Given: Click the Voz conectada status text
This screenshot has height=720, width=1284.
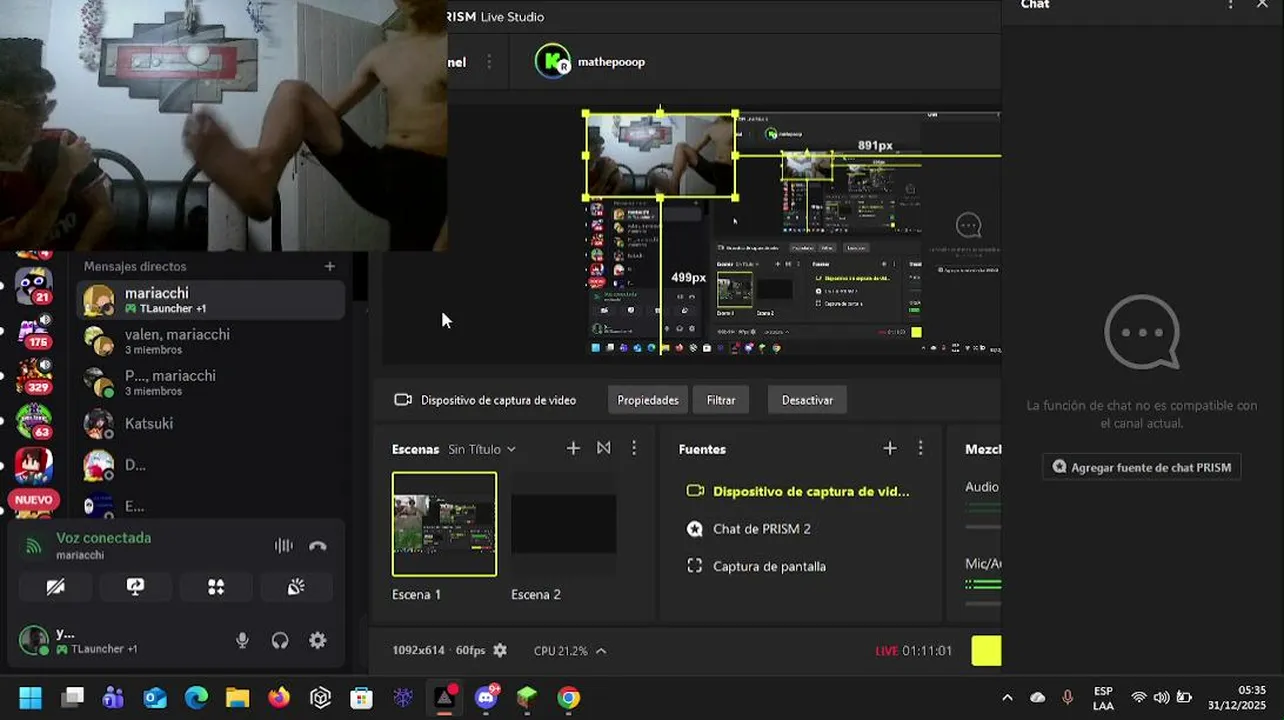Looking at the screenshot, I should point(103,538).
